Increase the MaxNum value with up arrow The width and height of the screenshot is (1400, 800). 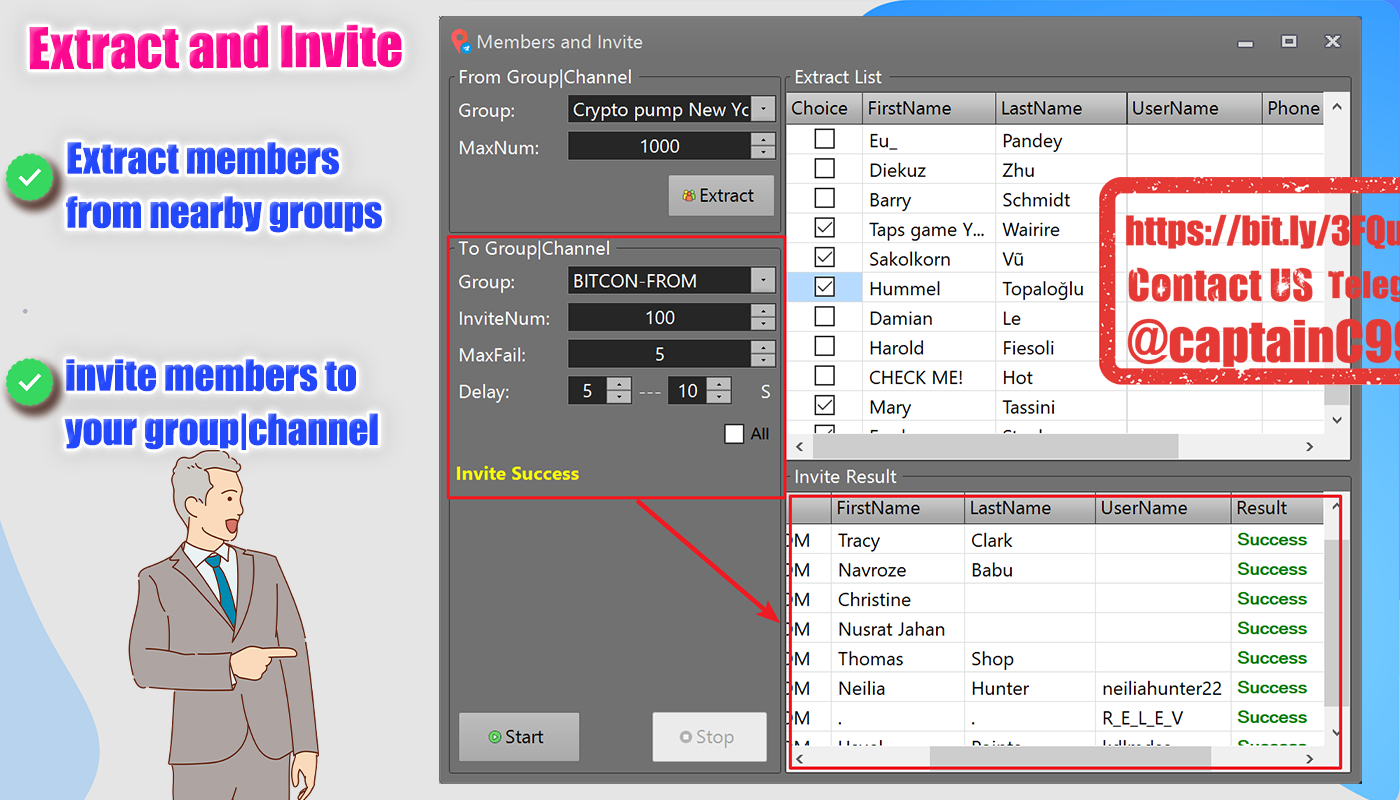click(x=763, y=140)
